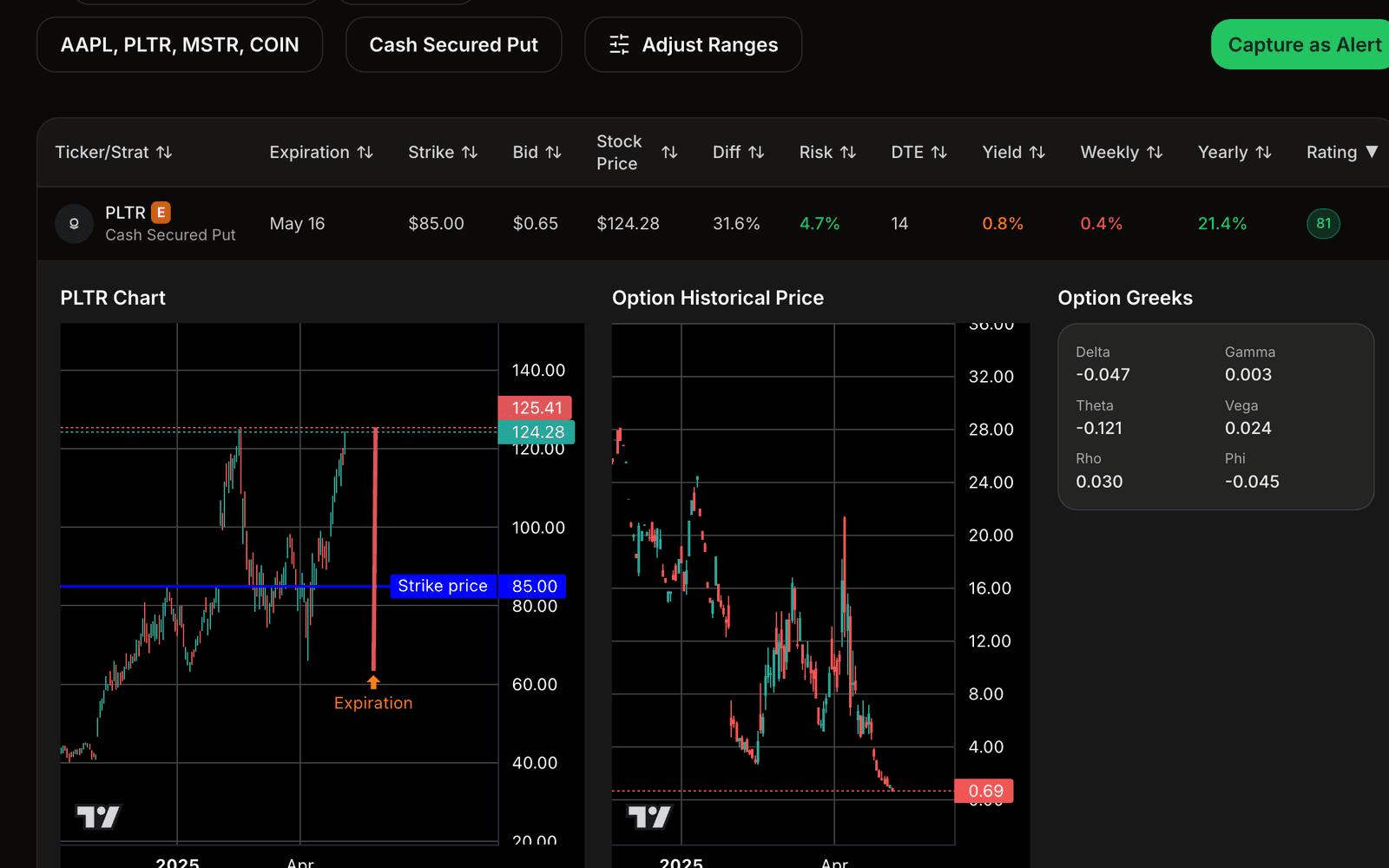Open TradingView logo on PLTR Chart
Viewport: 1389px width, 868px height.
click(x=98, y=817)
